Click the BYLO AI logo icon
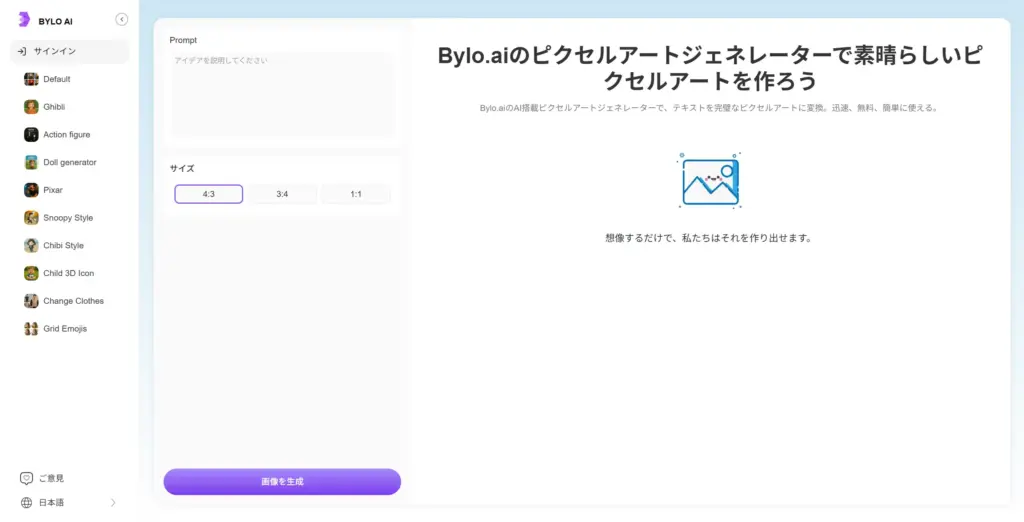 24,20
